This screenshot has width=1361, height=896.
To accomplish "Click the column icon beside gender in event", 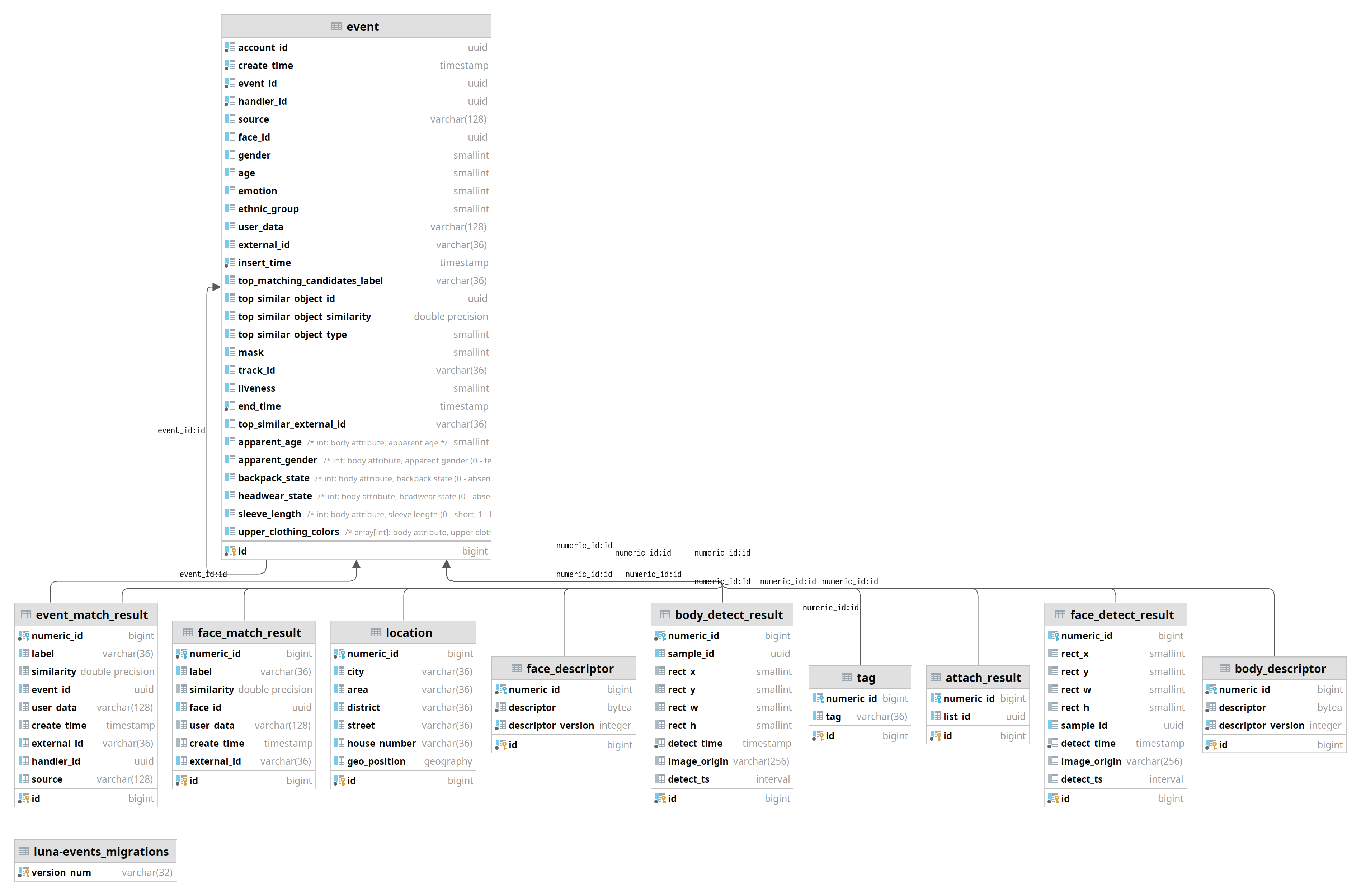I will point(230,155).
